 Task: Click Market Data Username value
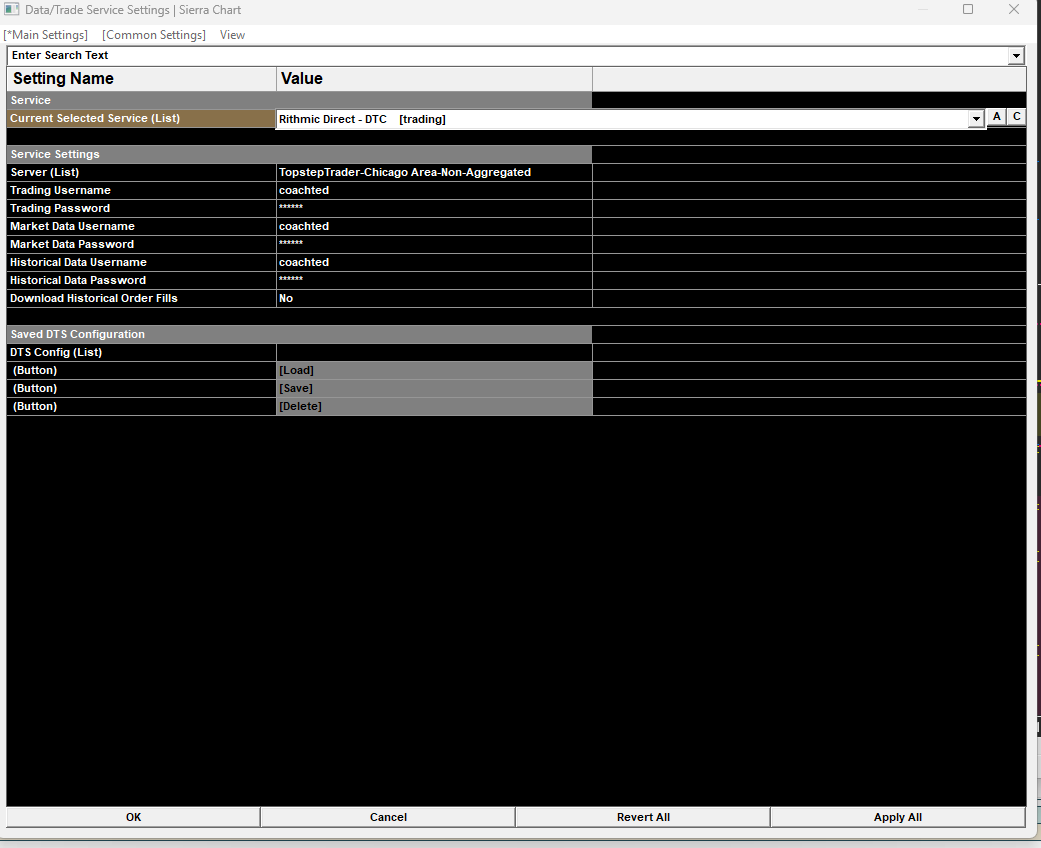click(434, 226)
